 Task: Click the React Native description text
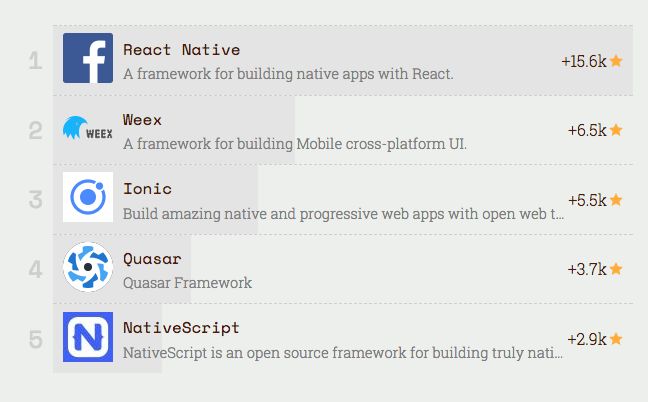(x=288, y=74)
